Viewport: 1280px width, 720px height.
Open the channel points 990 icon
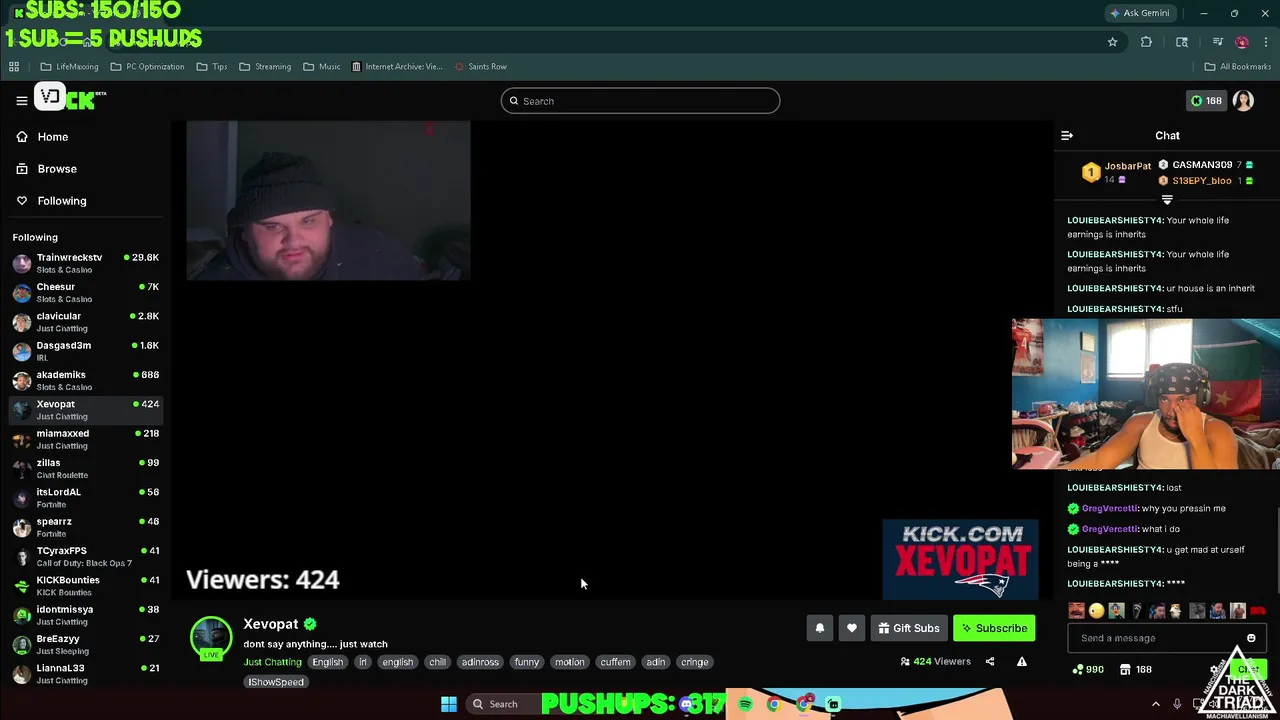(x=1088, y=669)
